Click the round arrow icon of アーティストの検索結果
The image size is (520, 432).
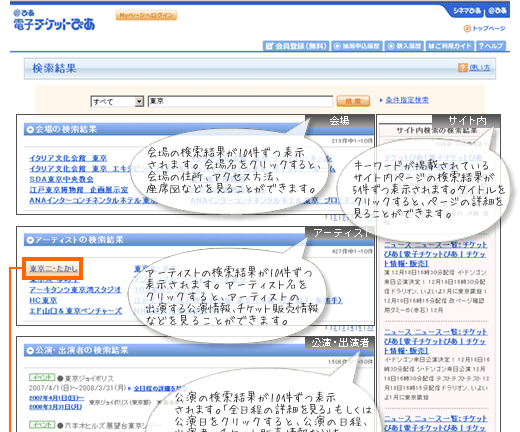[30, 240]
